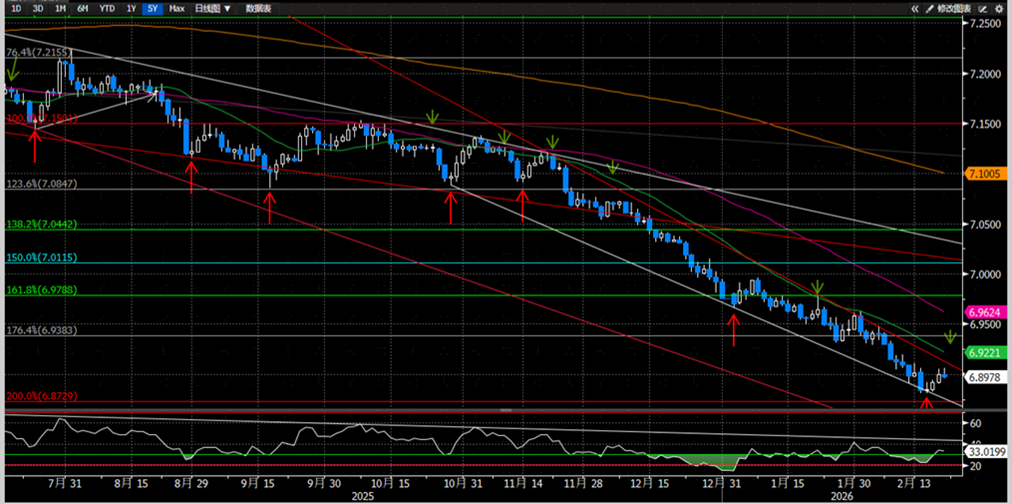The width and height of the screenshot is (1012, 504).
Task: Select the 161.8%(6.9788) Fibonacci label
Action: (x=42, y=290)
